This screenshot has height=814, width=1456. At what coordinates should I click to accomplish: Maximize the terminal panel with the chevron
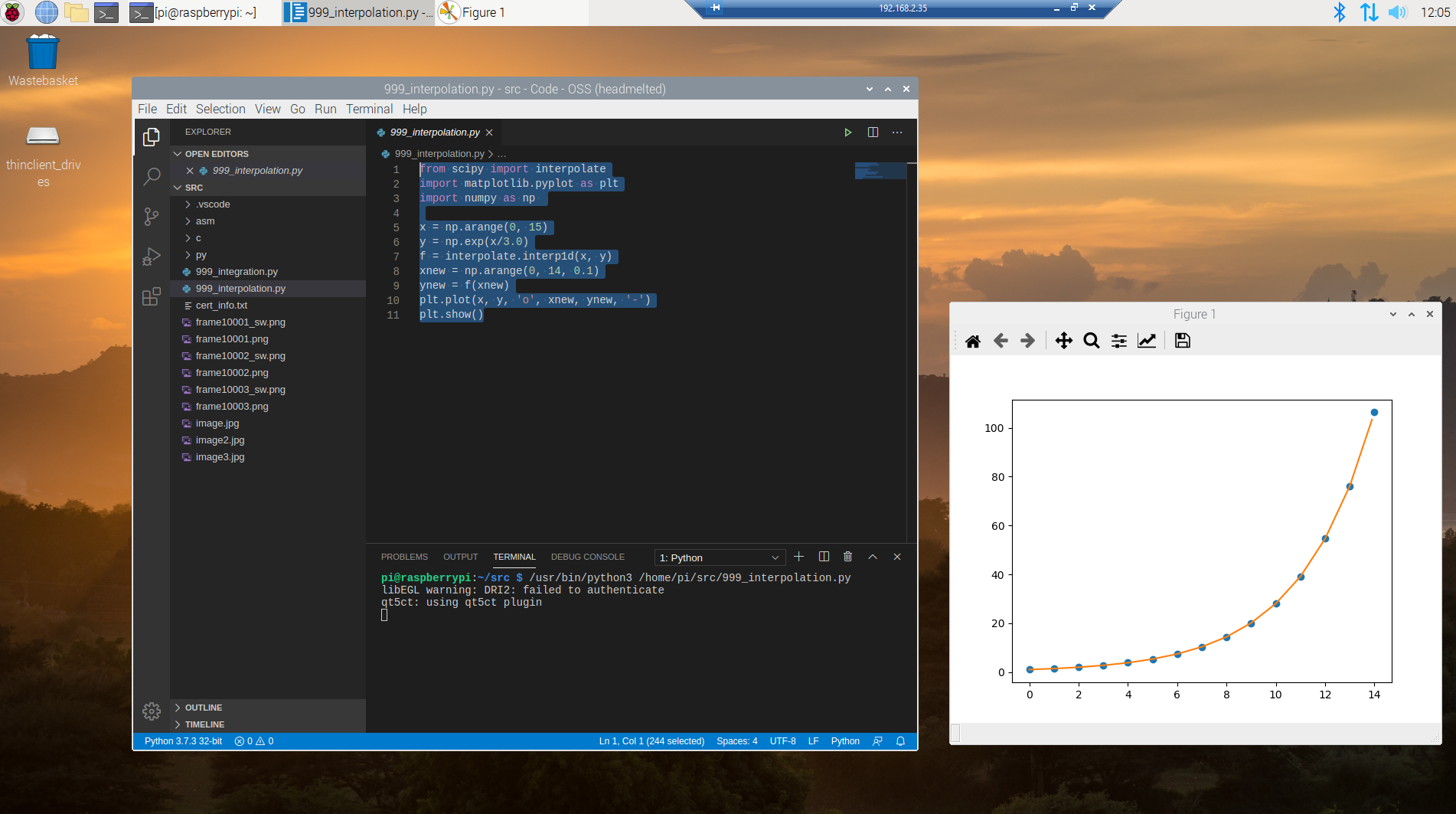pos(873,557)
